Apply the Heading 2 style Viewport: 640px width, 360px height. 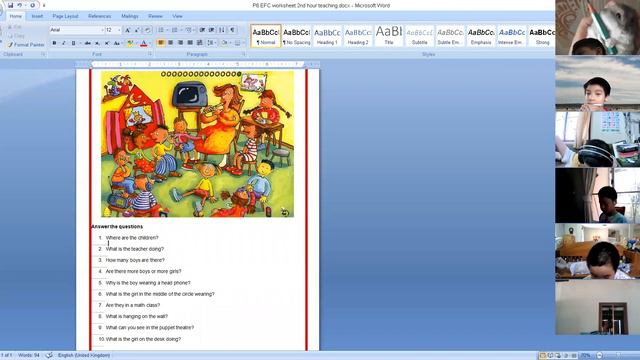click(358, 36)
